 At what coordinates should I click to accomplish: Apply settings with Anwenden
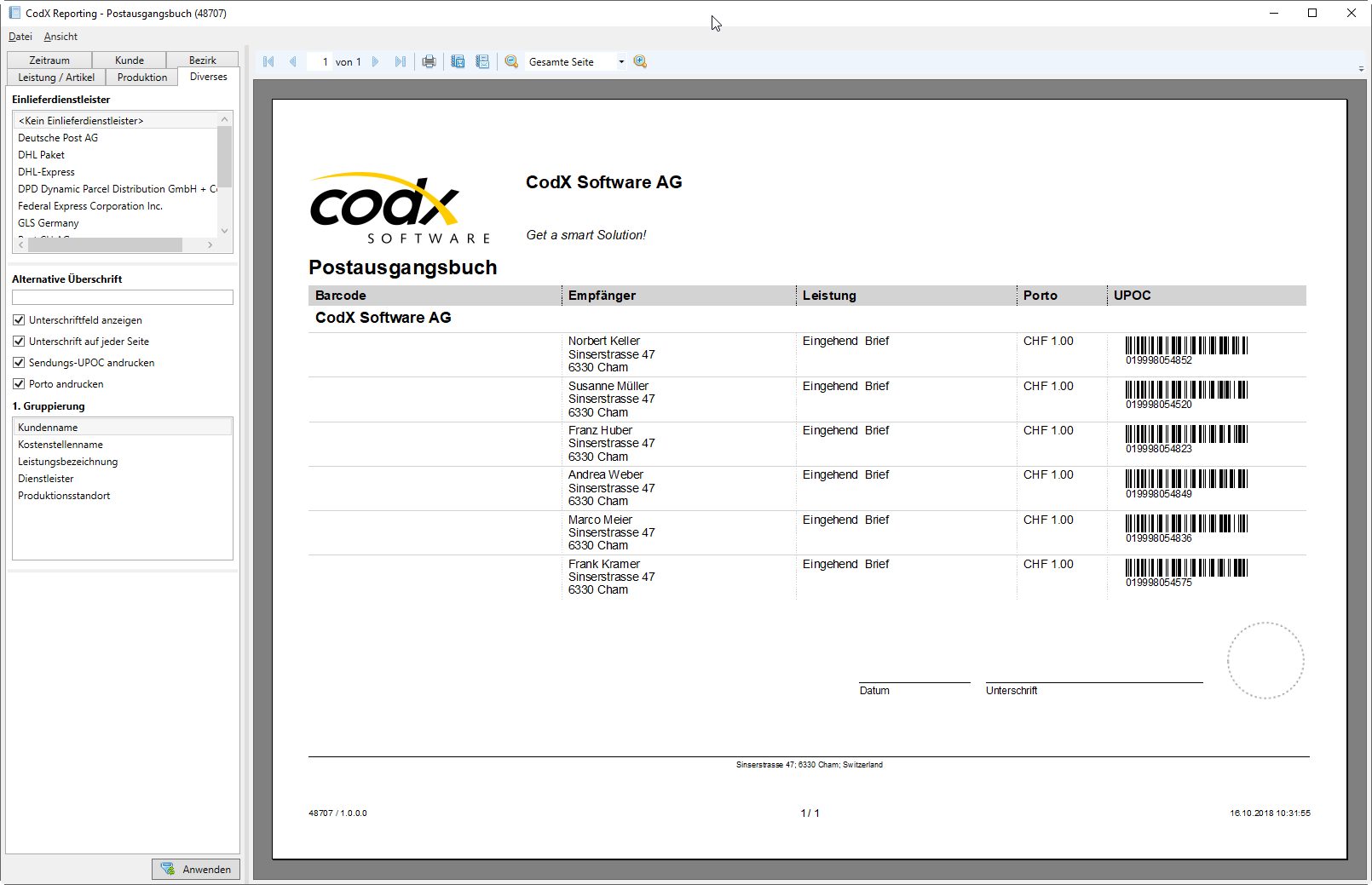click(x=195, y=869)
